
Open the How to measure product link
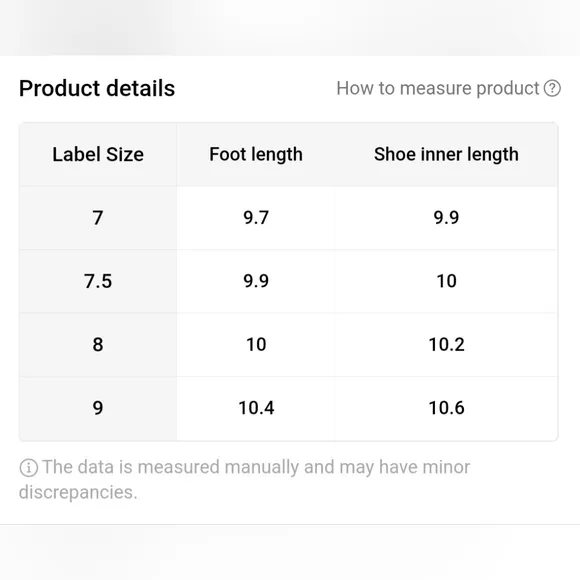(x=448, y=88)
